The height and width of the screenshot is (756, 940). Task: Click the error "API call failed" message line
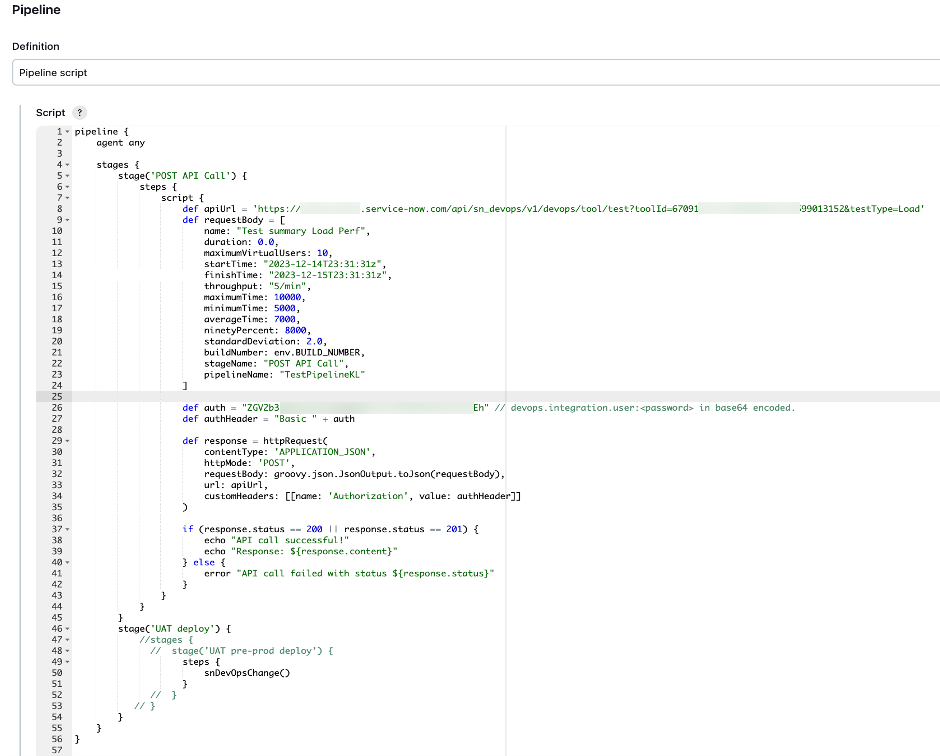(x=349, y=574)
